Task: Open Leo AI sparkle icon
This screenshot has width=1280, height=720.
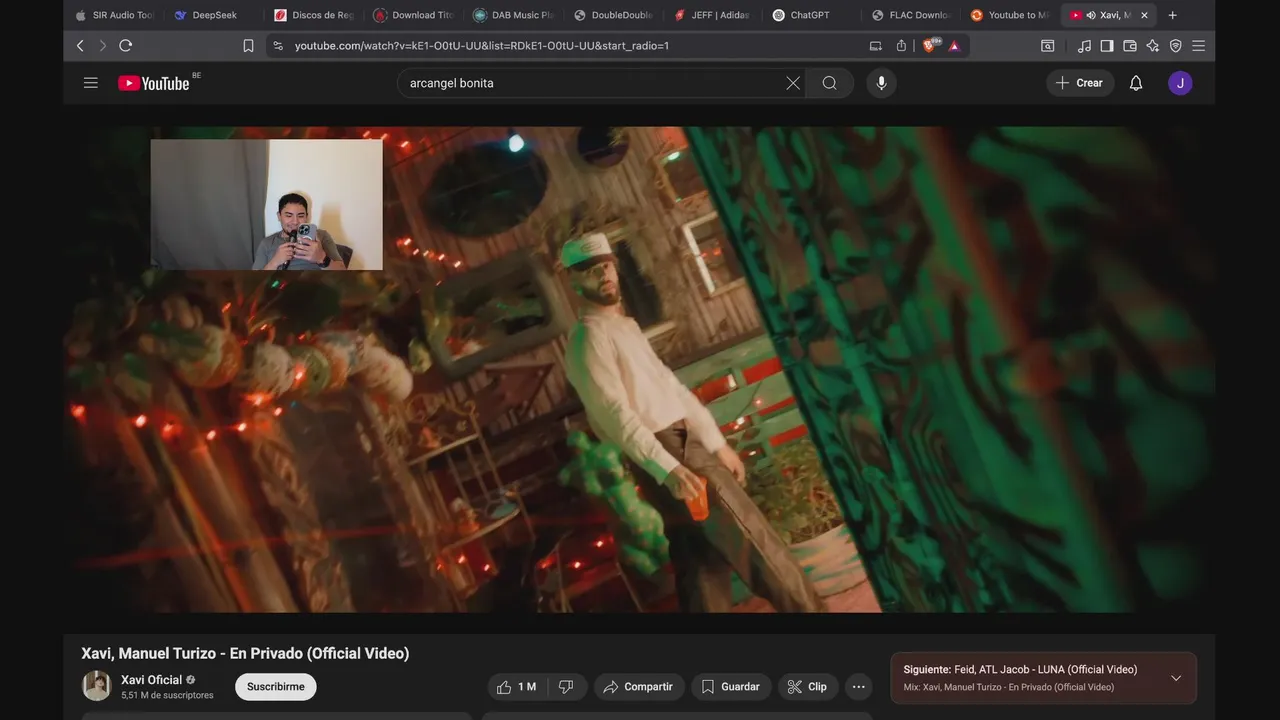Action: 1153,46
